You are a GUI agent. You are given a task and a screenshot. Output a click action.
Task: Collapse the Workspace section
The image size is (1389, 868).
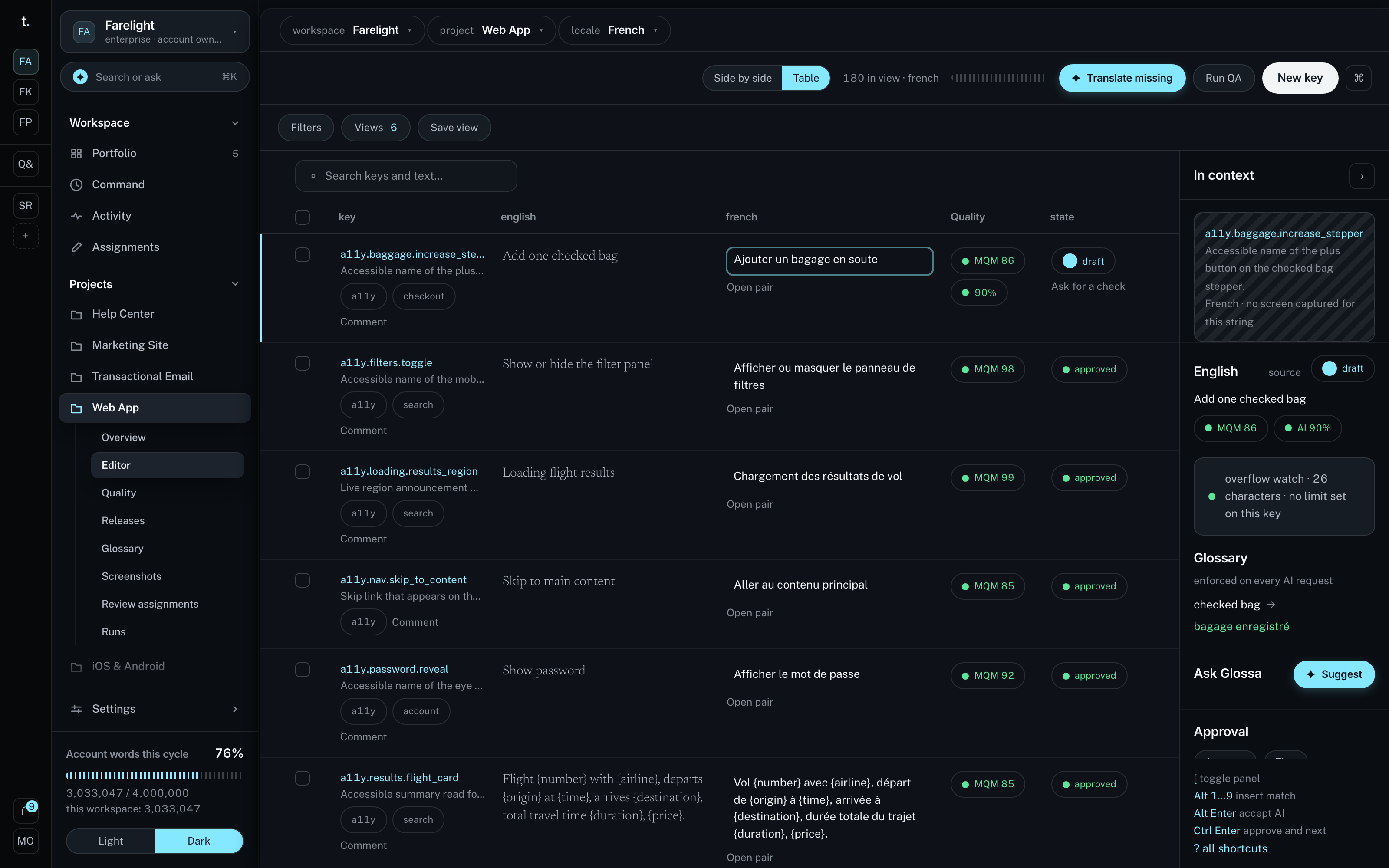pos(235,123)
